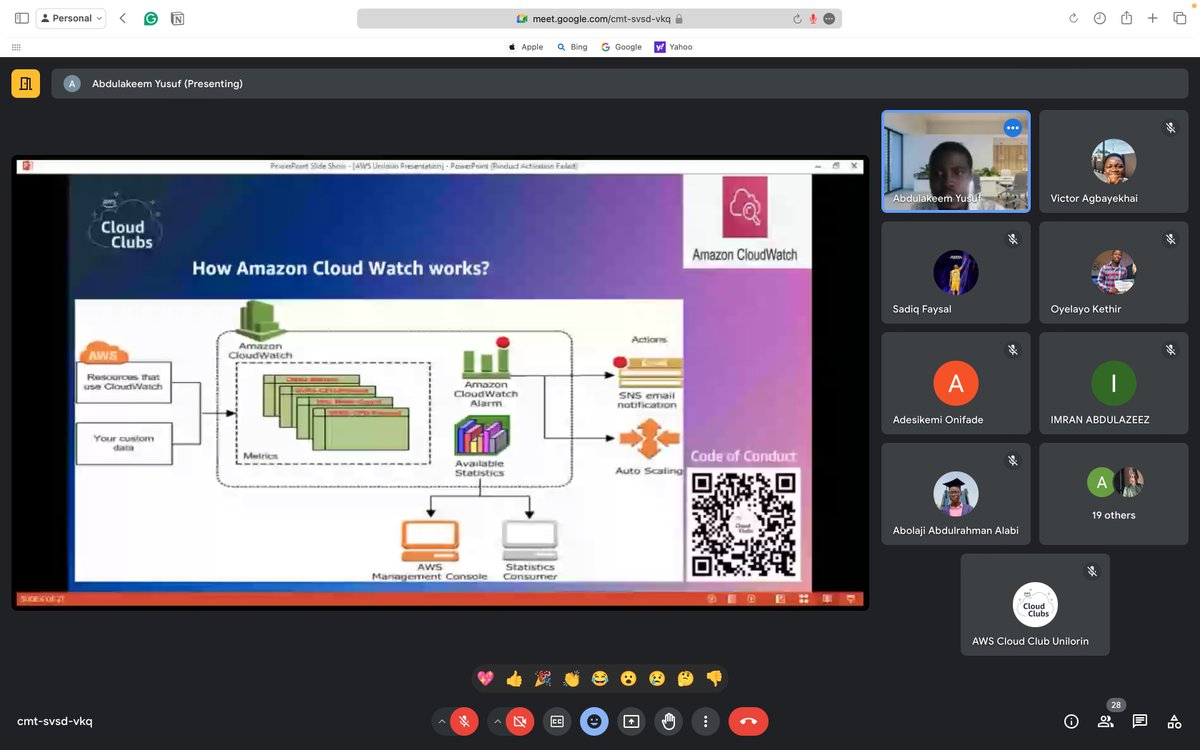Image resolution: width=1200 pixels, height=750 pixels.
Task: Click microphone indicator in address bar
Action: (813, 18)
